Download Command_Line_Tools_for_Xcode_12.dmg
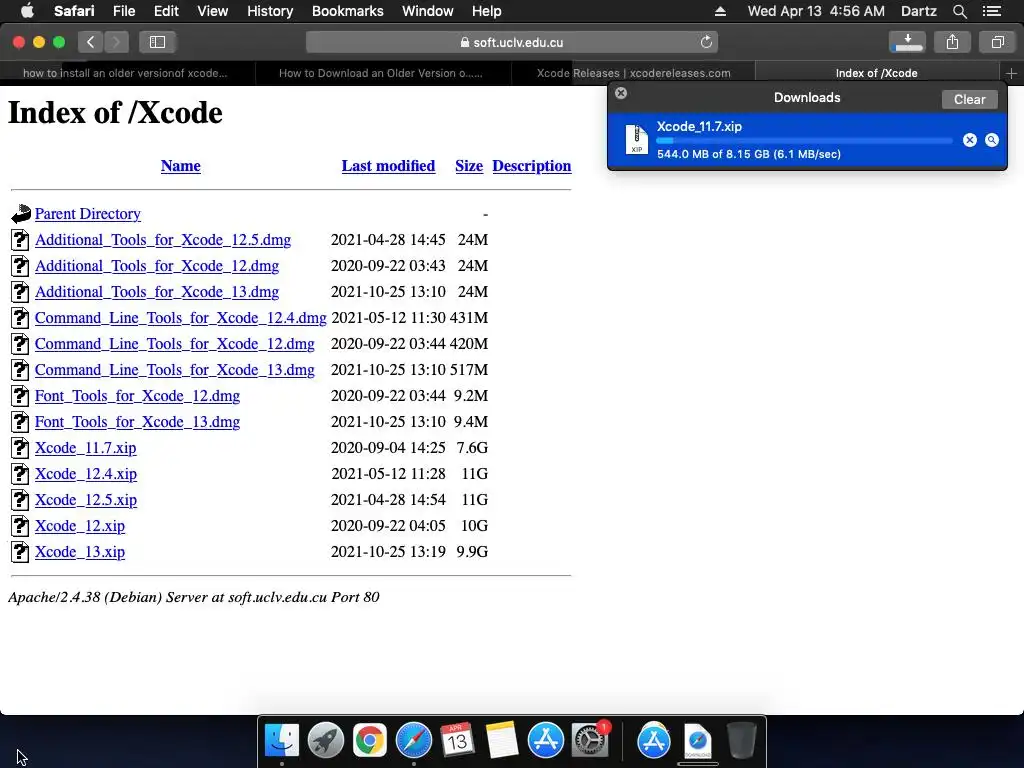This screenshot has height=768, width=1024. pyautogui.click(x=174, y=344)
